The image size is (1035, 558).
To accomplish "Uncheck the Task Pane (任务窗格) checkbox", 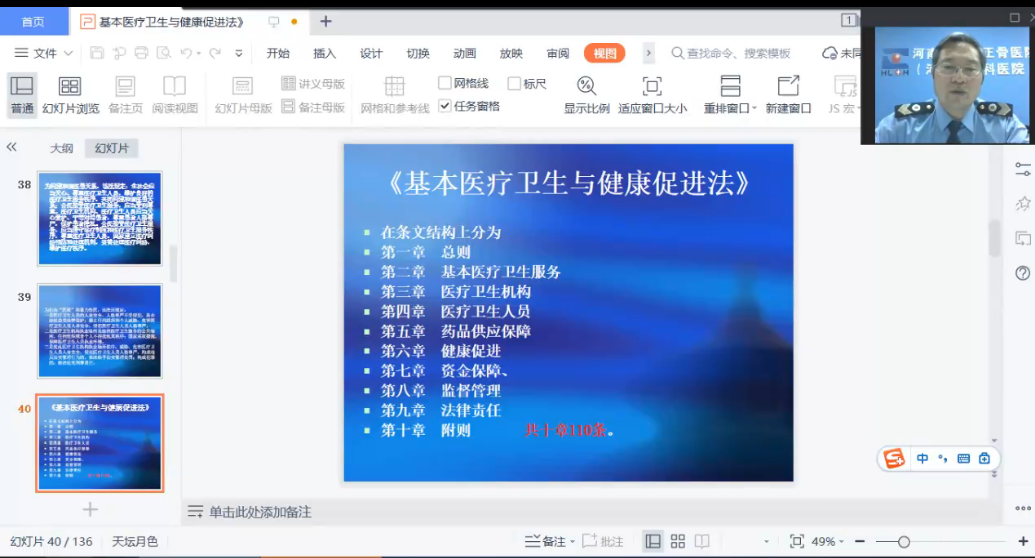I will coord(446,106).
